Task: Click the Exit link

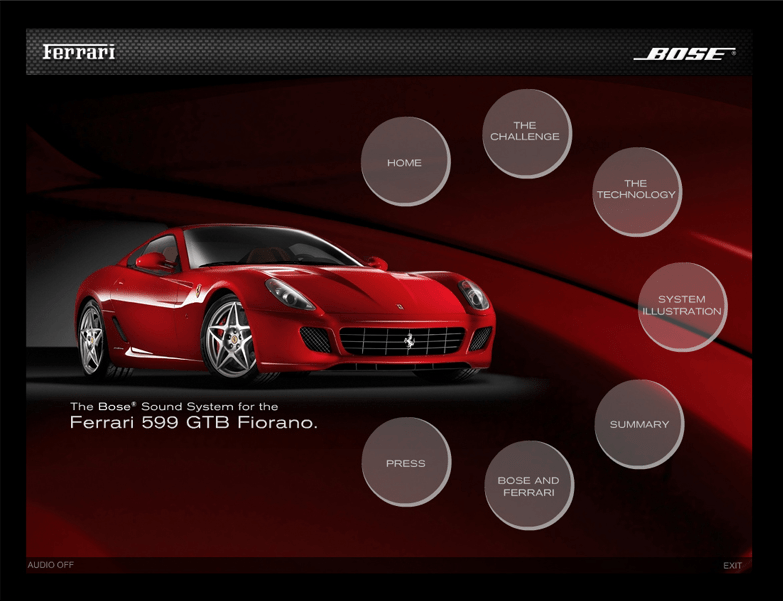Action: point(733,566)
